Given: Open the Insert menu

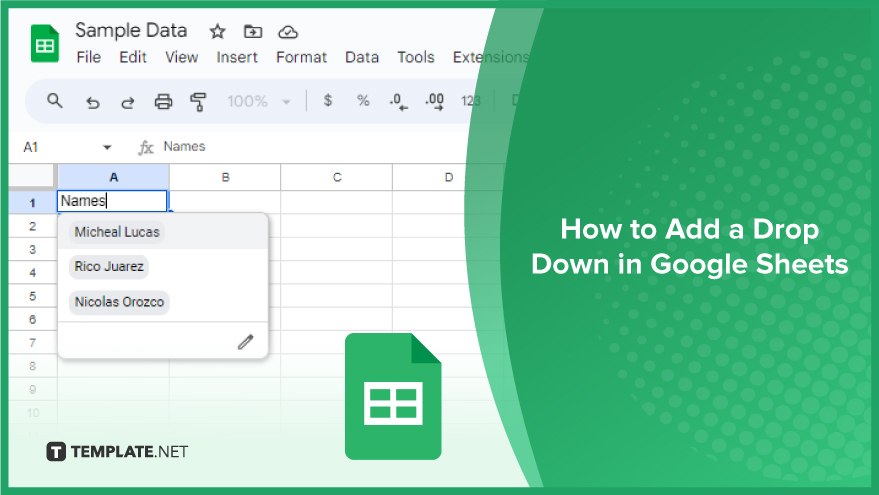Looking at the screenshot, I should [237, 57].
